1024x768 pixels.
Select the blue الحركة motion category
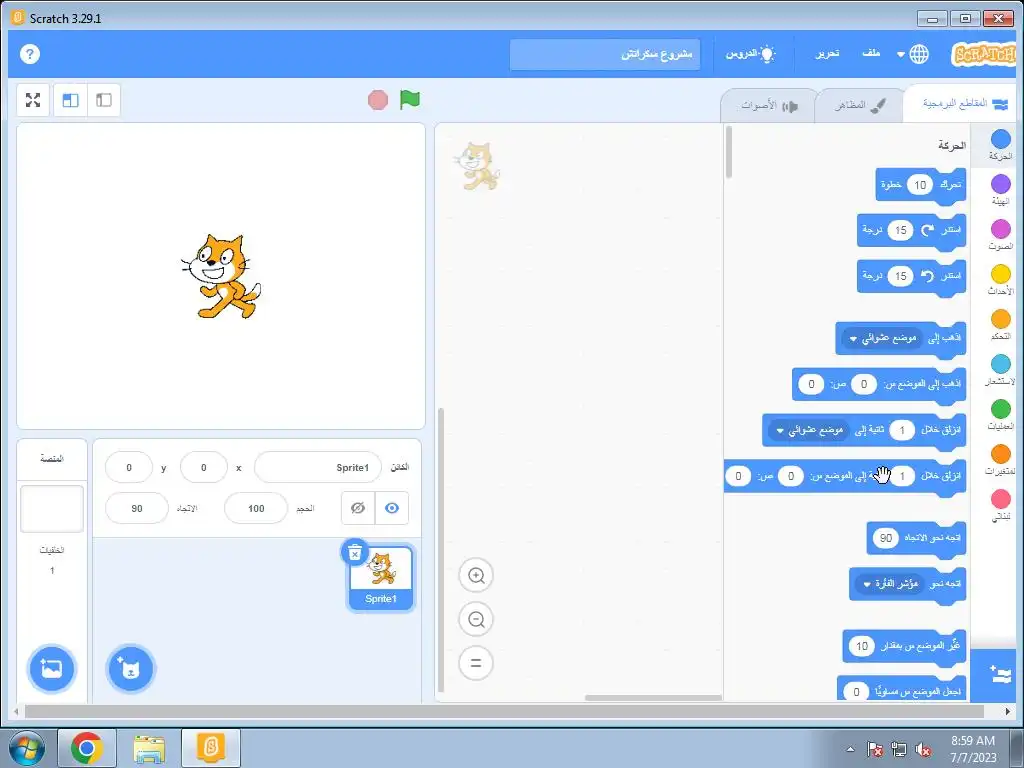click(x=1000, y=145)
